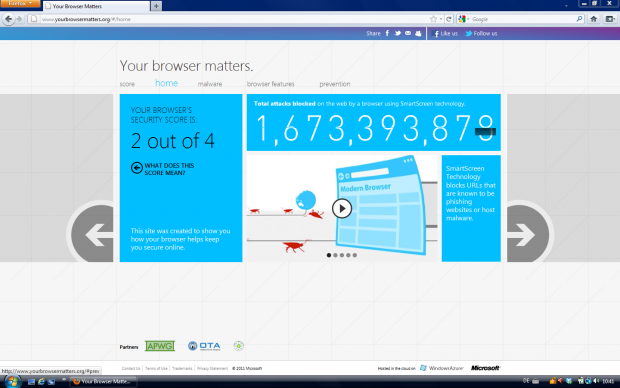Share the site on Twitter
This screenshot has width=620, height=388.
click(397, 33)
